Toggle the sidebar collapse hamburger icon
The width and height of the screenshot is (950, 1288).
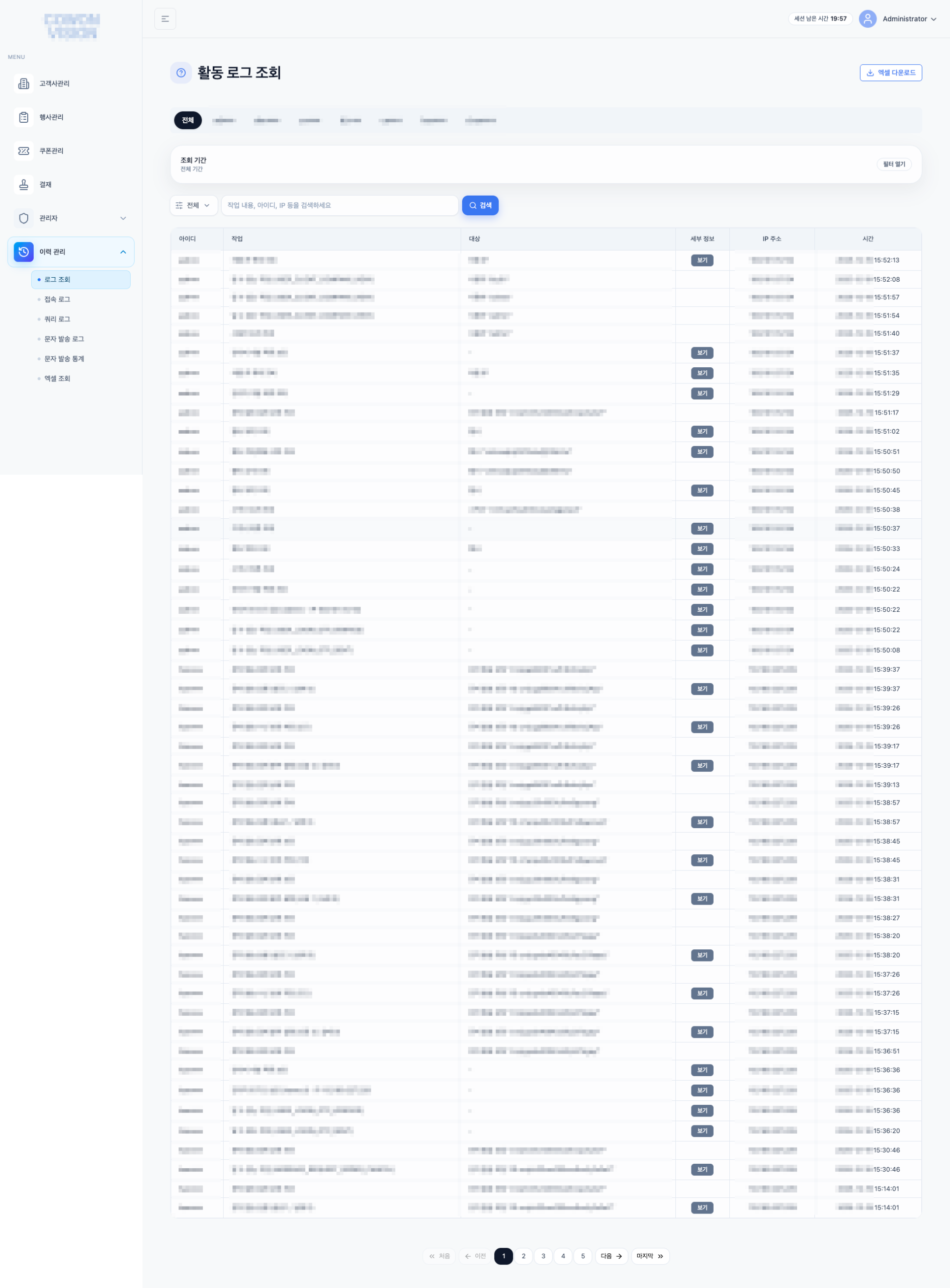point(165,19)
